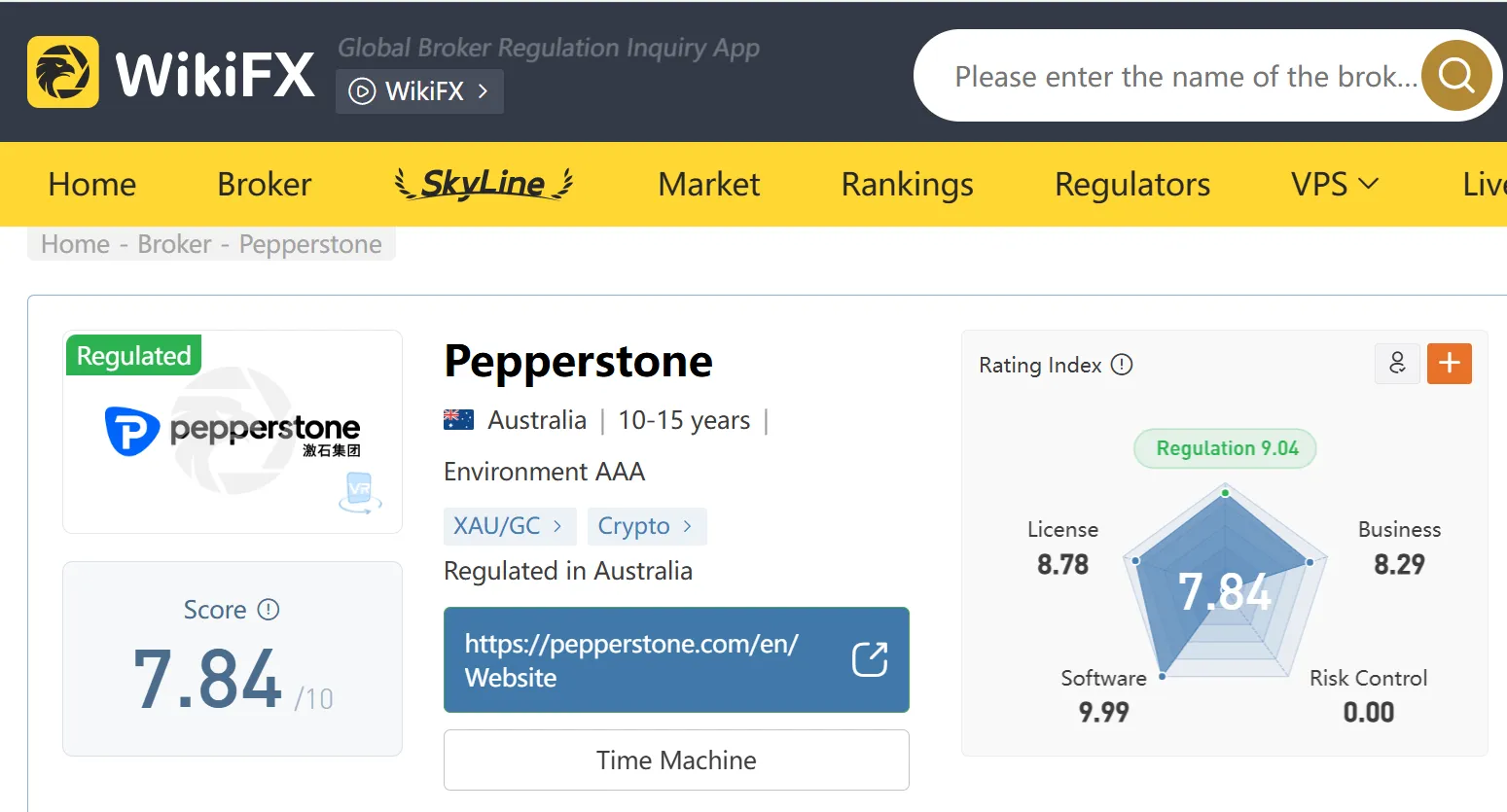Screen dimensions: 1507x812
Task: Go to the Rankings menu
Action: pos(907,184)
